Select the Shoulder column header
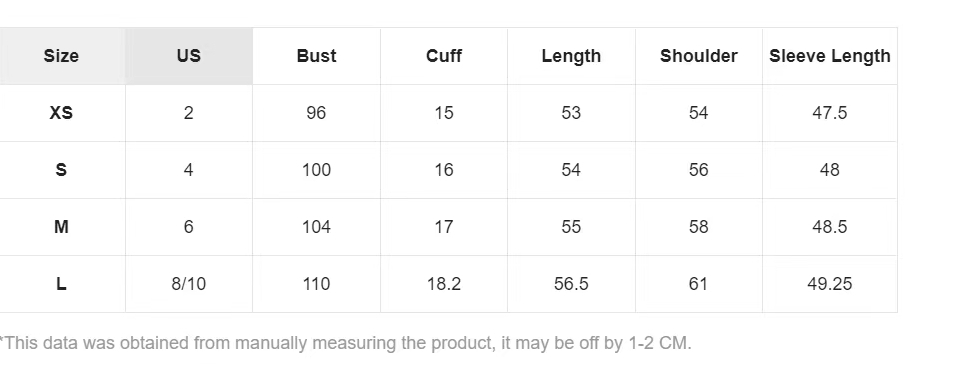This screenshot has height=374, width=965. (699, 56)
